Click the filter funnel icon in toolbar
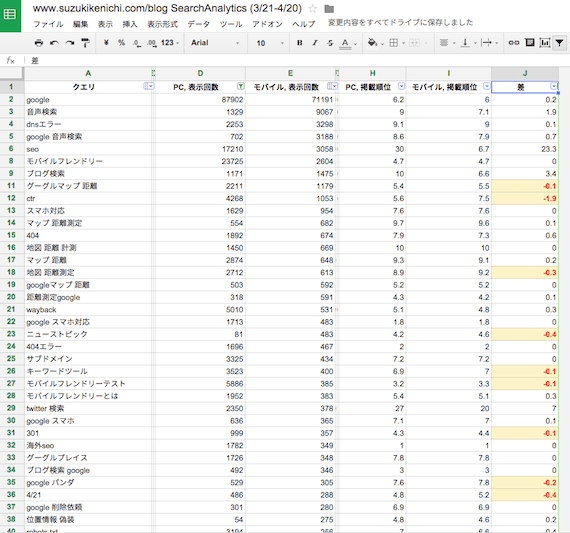 559,43
